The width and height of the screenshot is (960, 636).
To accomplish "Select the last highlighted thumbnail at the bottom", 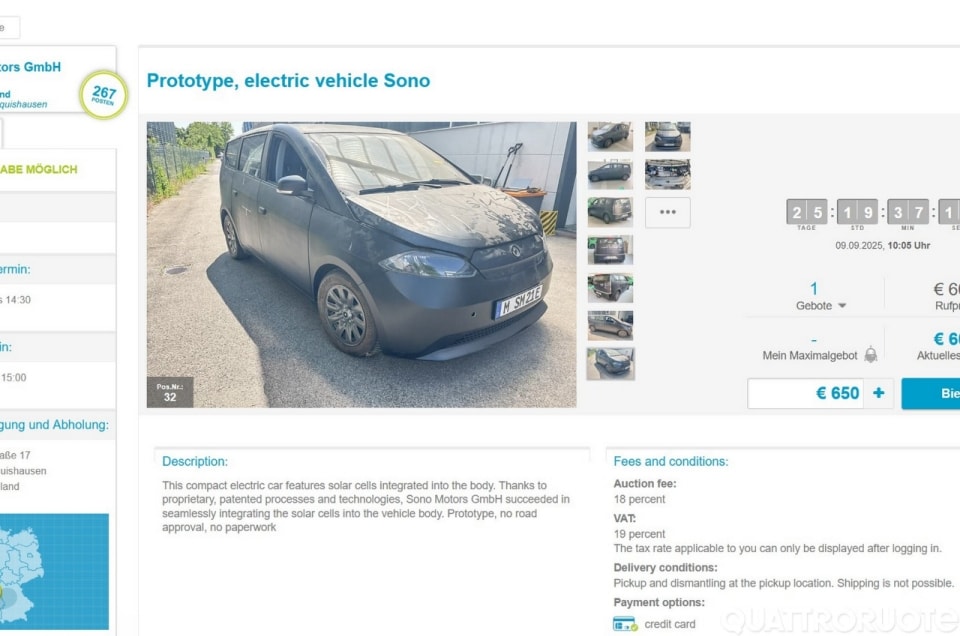I will pos(610,364).
